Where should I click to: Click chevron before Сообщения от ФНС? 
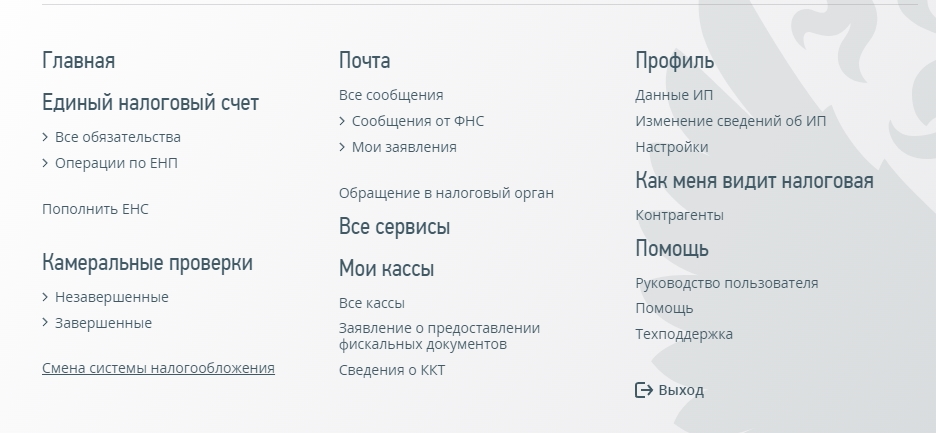coord(342,121)
